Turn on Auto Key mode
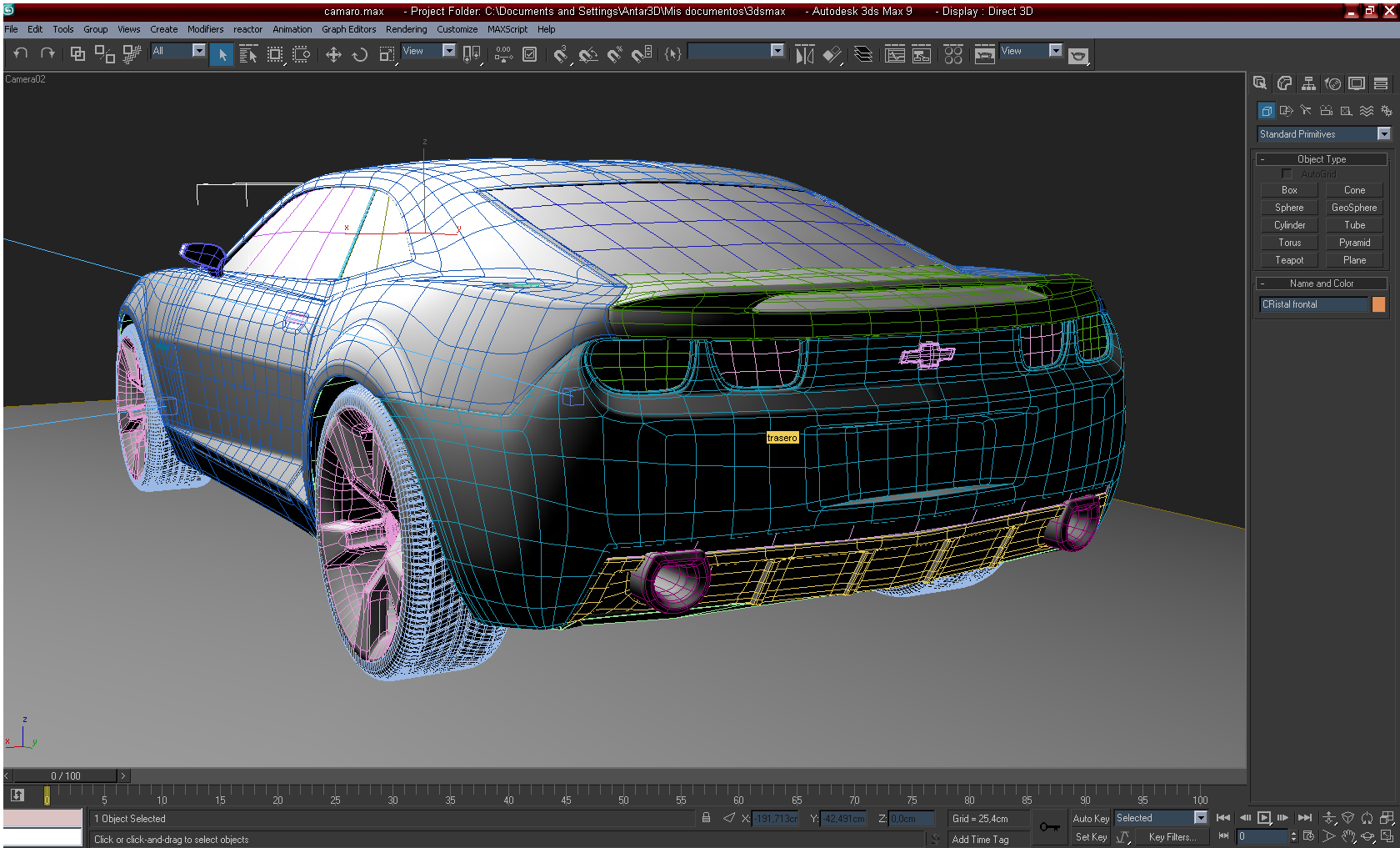 [1091, 819]
